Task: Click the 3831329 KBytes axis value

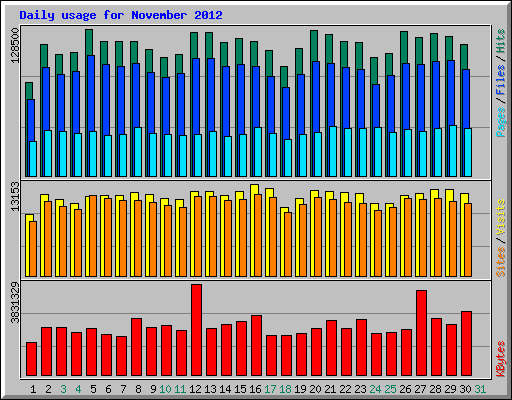Action: tap(15, 303)
